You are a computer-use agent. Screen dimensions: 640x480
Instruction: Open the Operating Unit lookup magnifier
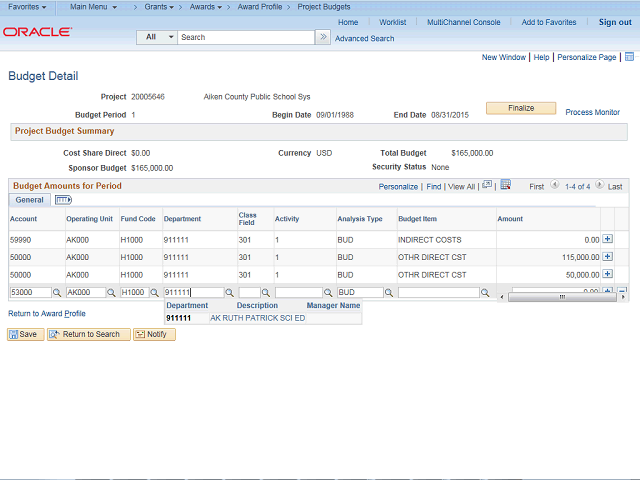pyautogui.click(x=112, y=293)
